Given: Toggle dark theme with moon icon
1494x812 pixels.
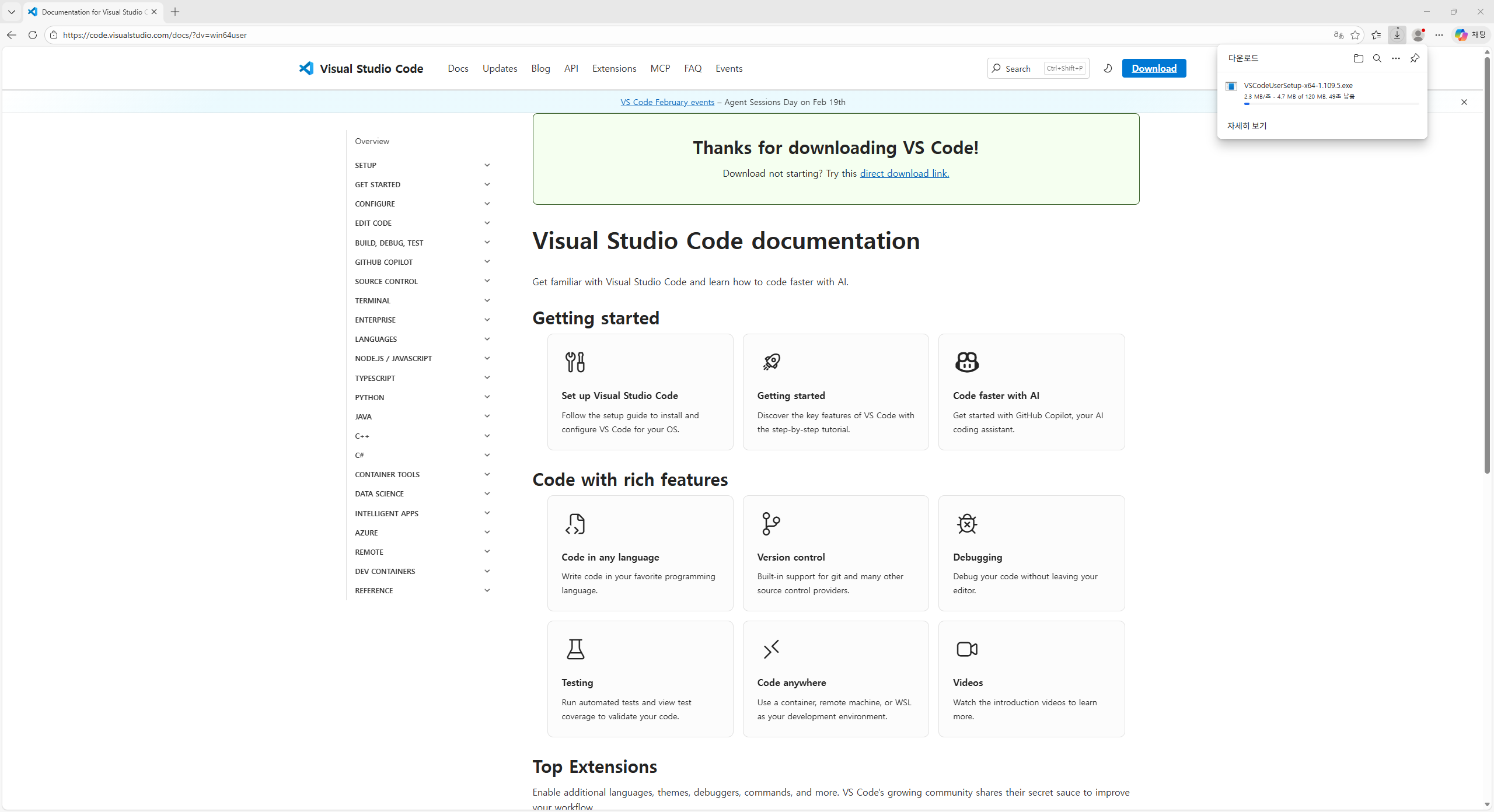Looking at the screenshot, I should (1108, 68).
